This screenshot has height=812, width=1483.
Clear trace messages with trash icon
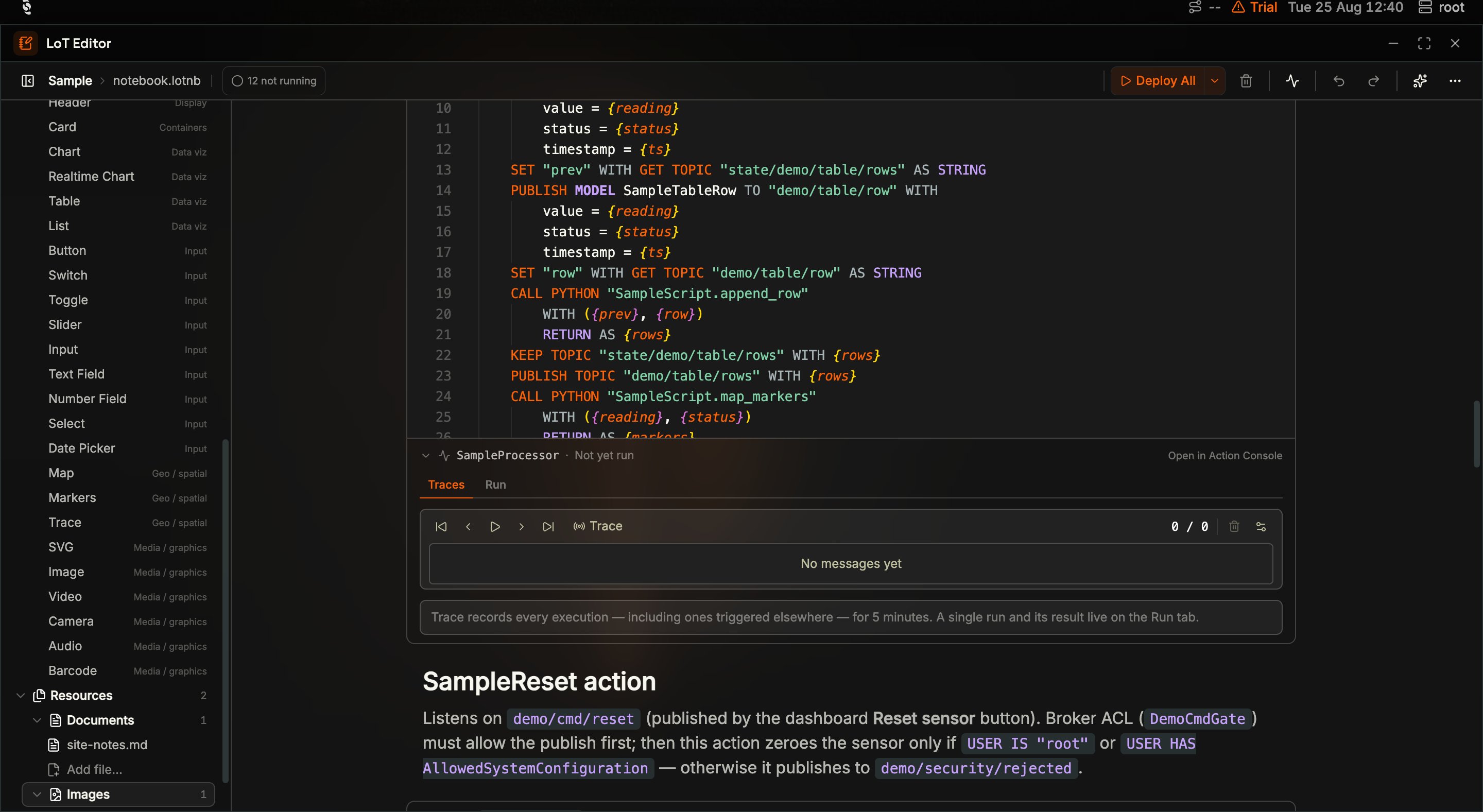tap(1234, 527)
